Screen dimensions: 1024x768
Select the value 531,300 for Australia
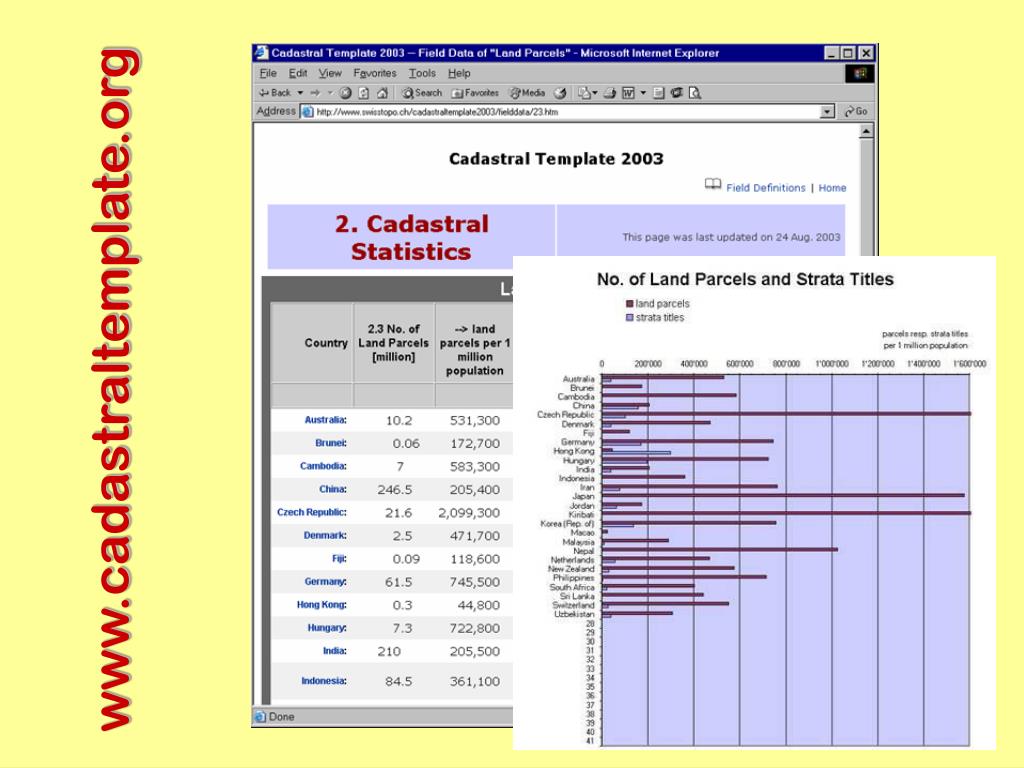[x=475, y=421]
